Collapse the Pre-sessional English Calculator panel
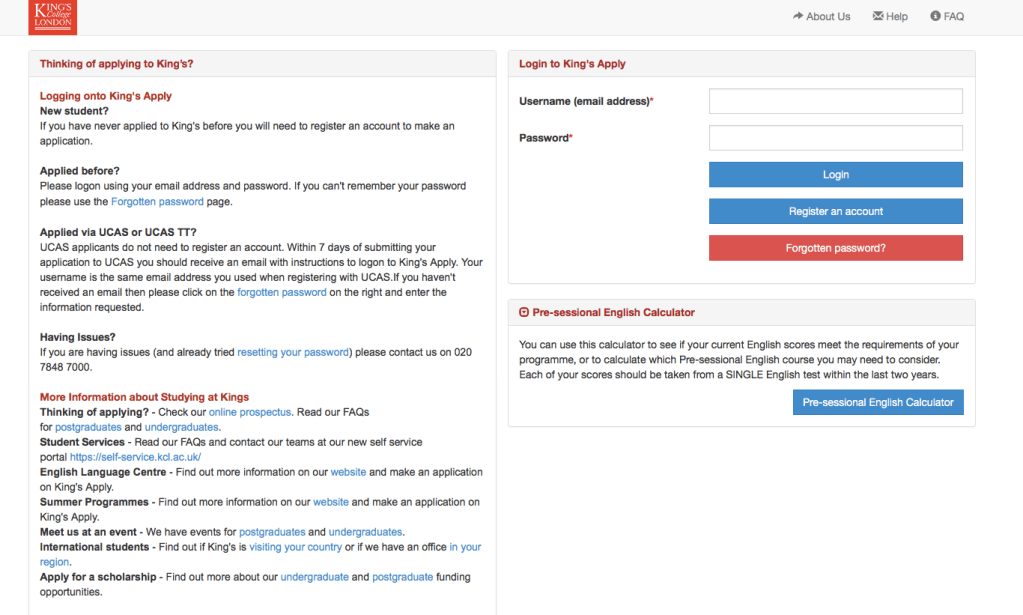 click(524, 313)
